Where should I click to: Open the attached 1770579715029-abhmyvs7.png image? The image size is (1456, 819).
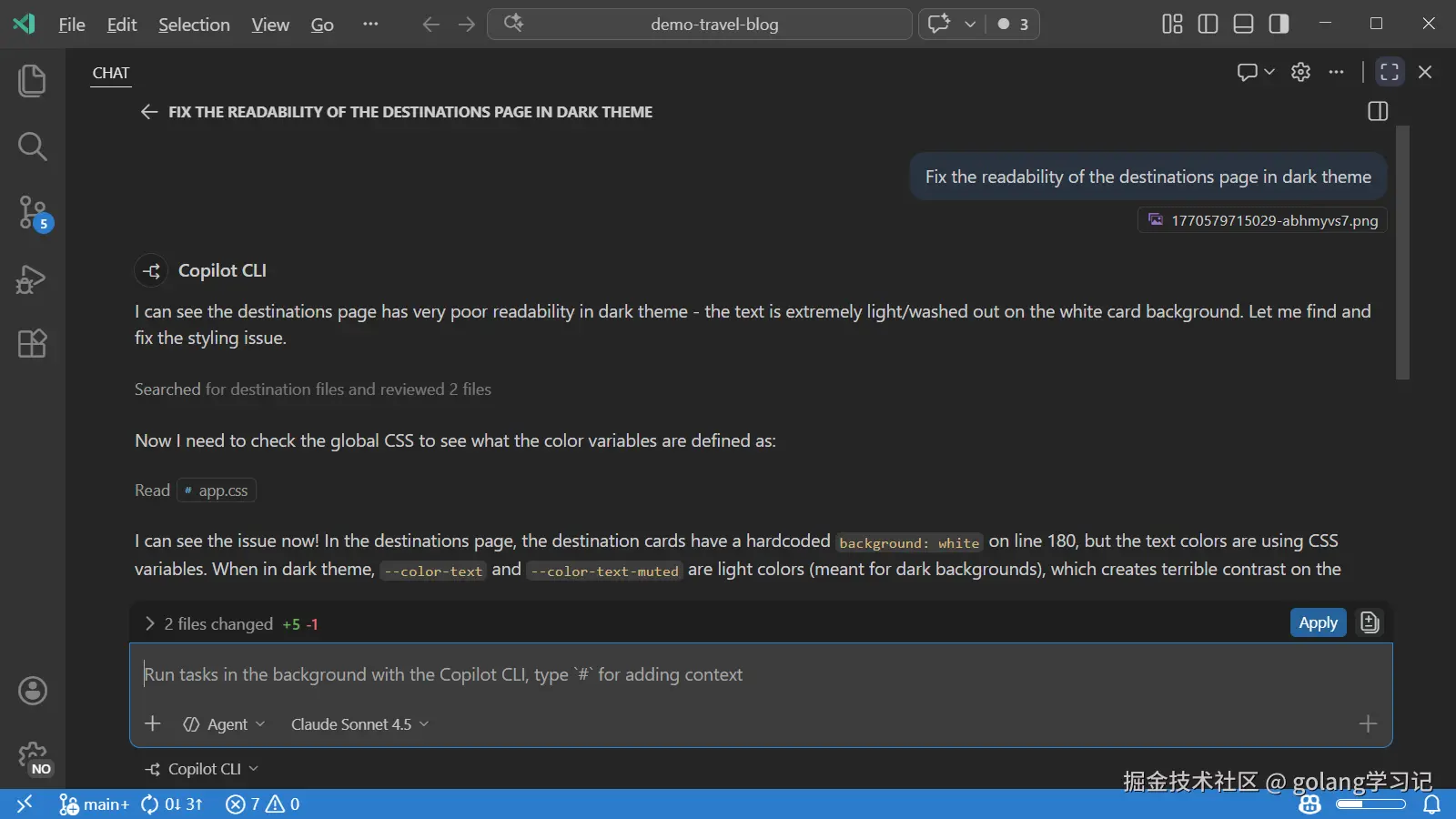tap(1262, 220)
